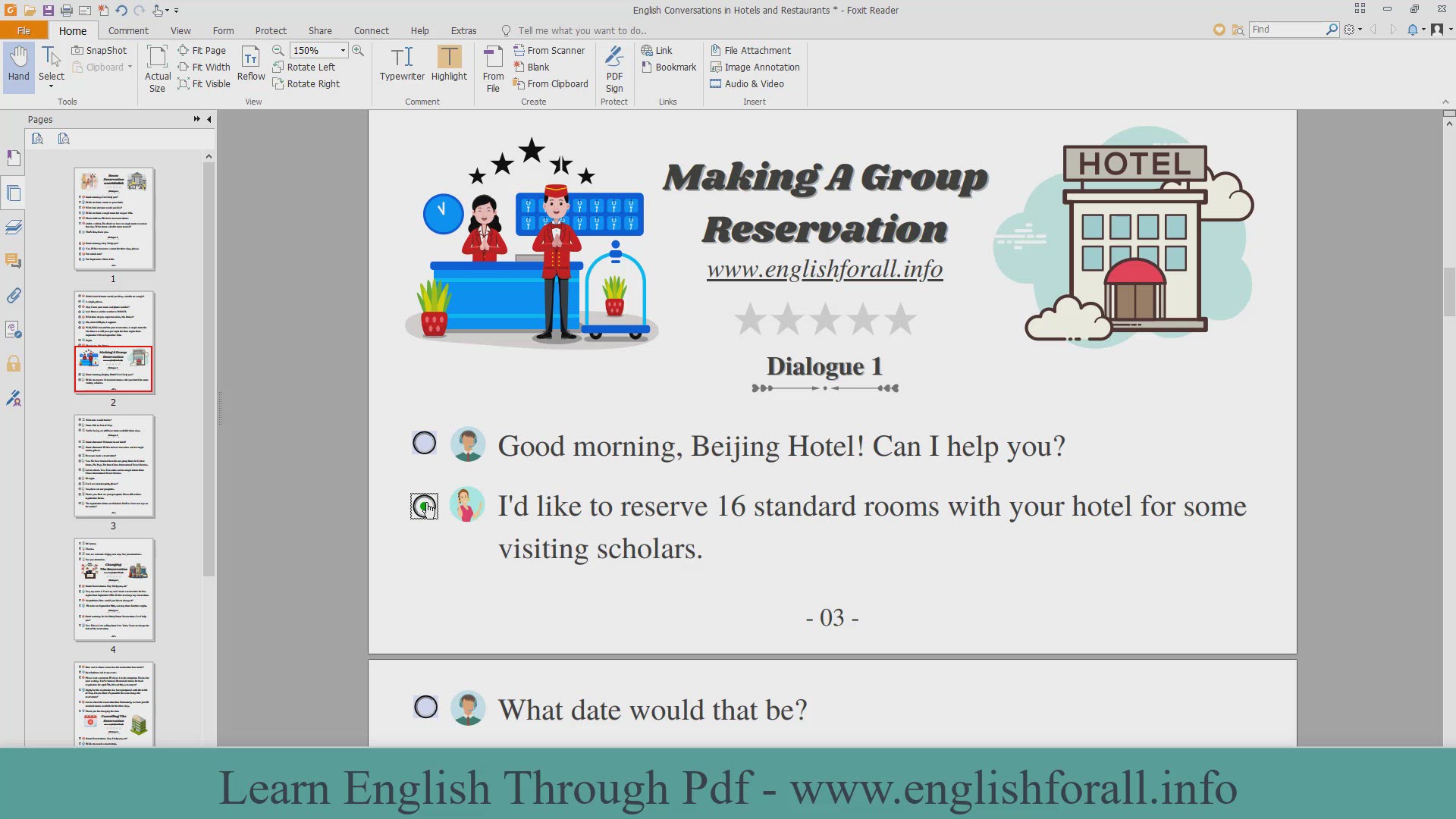This screenshot has width=1456, height=819.
Task: Activate the Hand tool
Action: point(19,64)
